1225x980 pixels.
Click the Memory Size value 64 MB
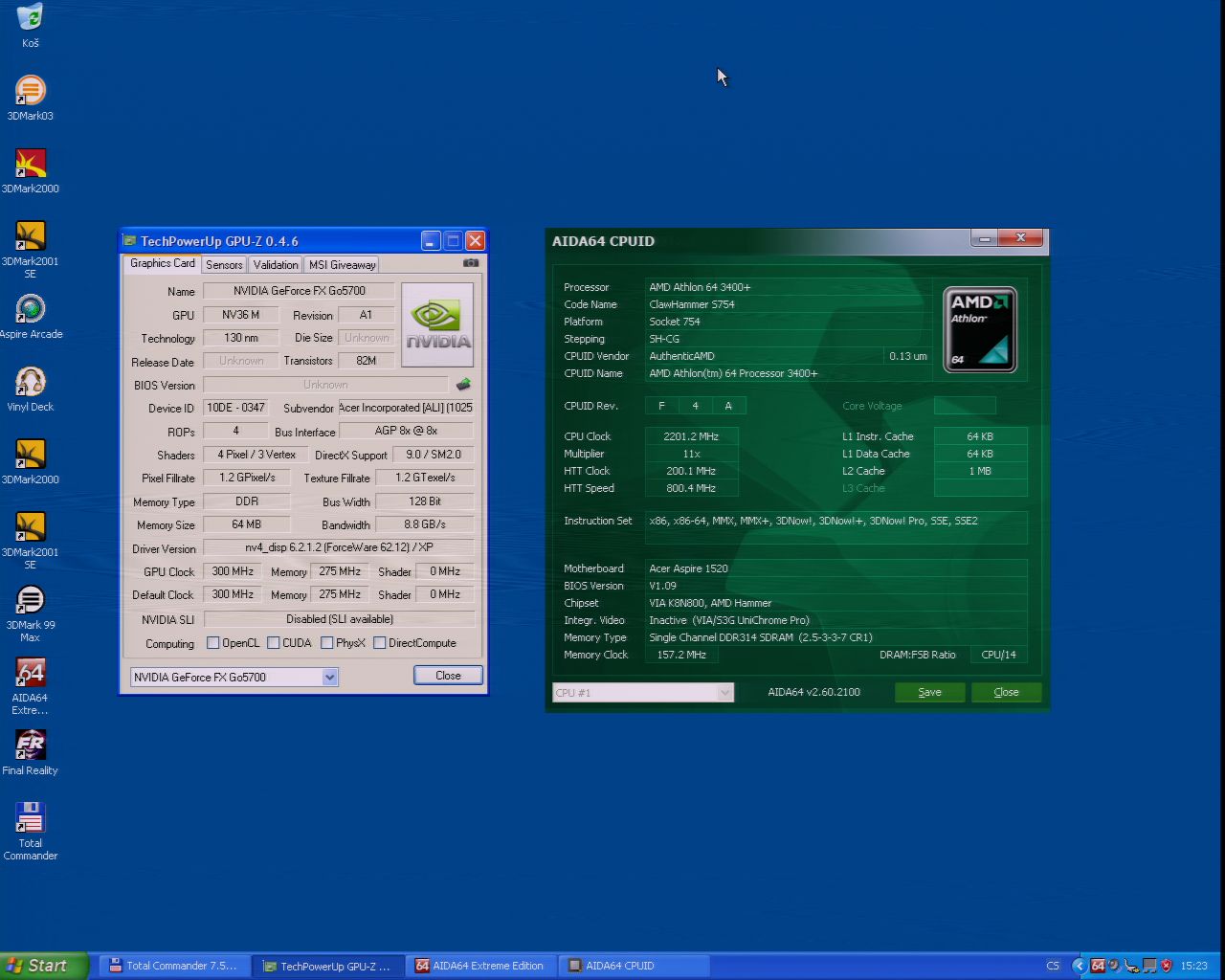[246, 524]
